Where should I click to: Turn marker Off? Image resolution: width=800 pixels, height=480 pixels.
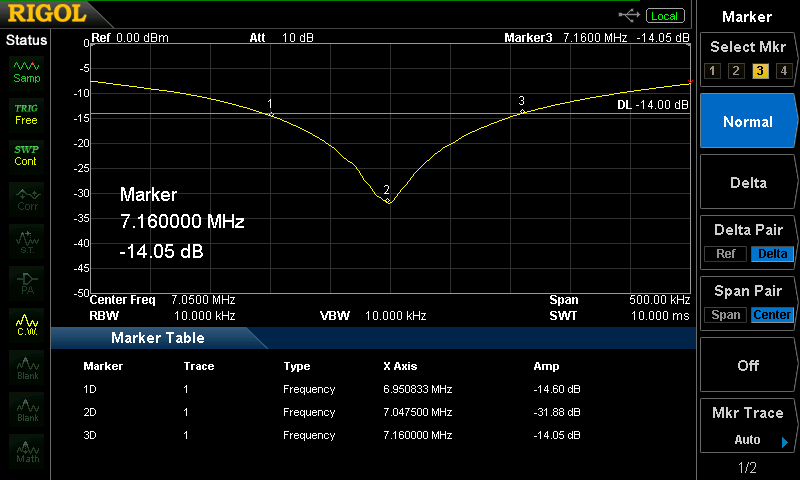[x=748, y=365]
